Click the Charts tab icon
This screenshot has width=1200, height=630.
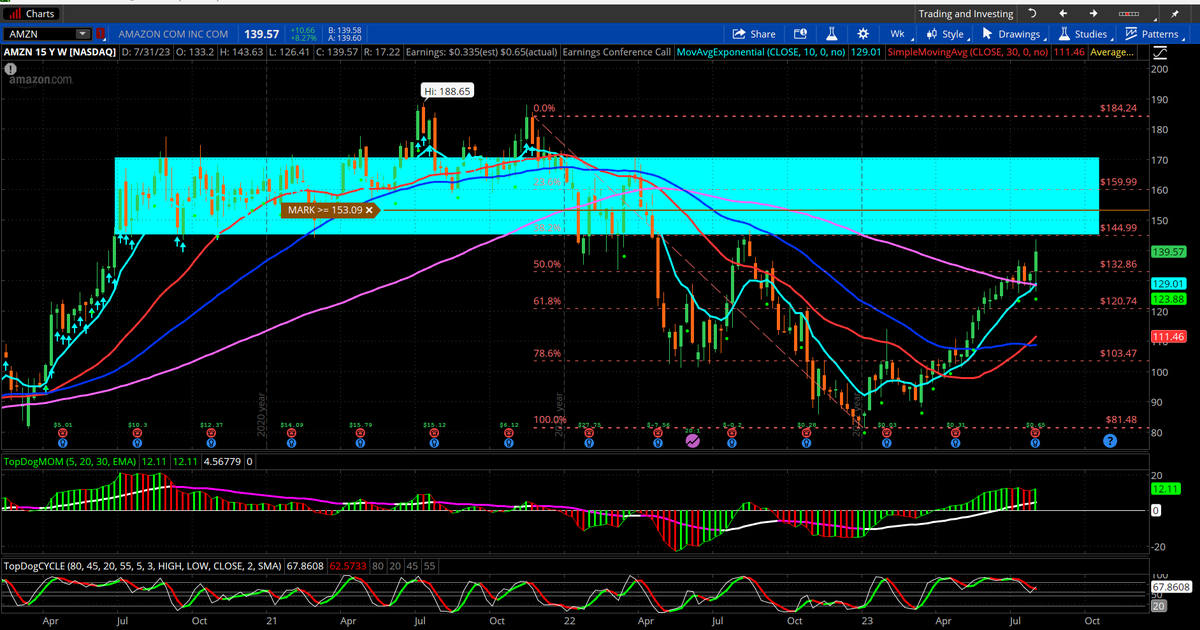tap(15, 13)
